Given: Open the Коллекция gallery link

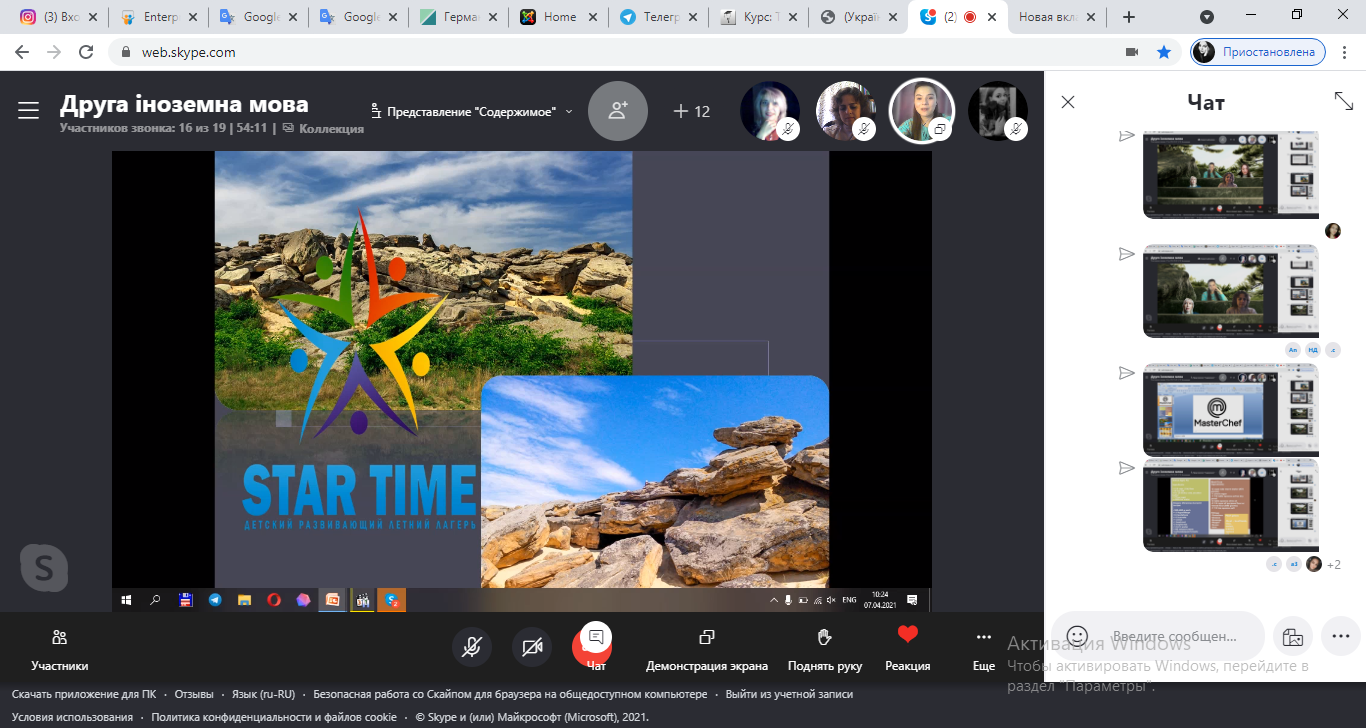Looking at the screenshot, I should [323, 128].
